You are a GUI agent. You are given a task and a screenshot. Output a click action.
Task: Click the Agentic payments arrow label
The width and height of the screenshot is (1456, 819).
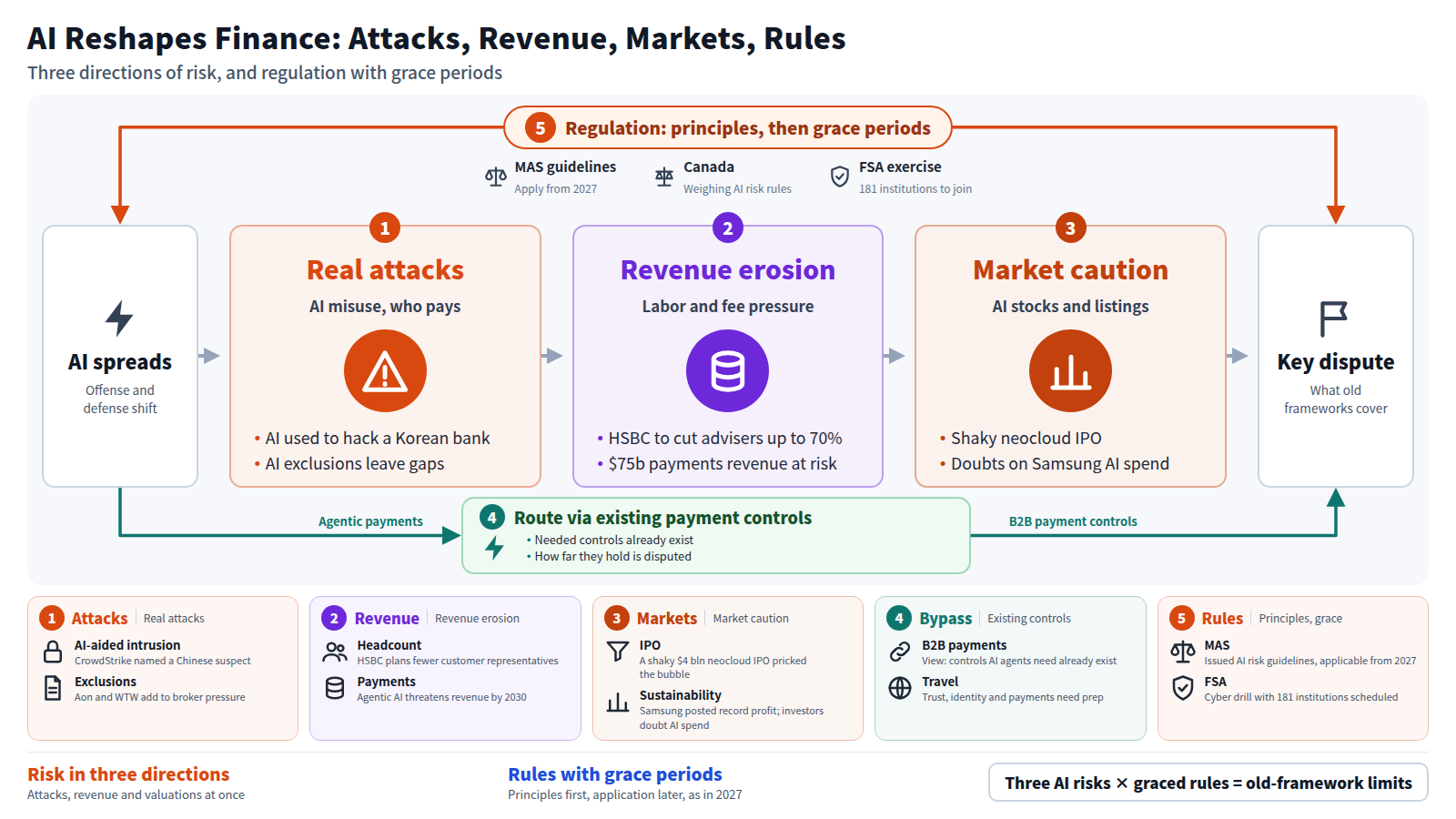370,521
